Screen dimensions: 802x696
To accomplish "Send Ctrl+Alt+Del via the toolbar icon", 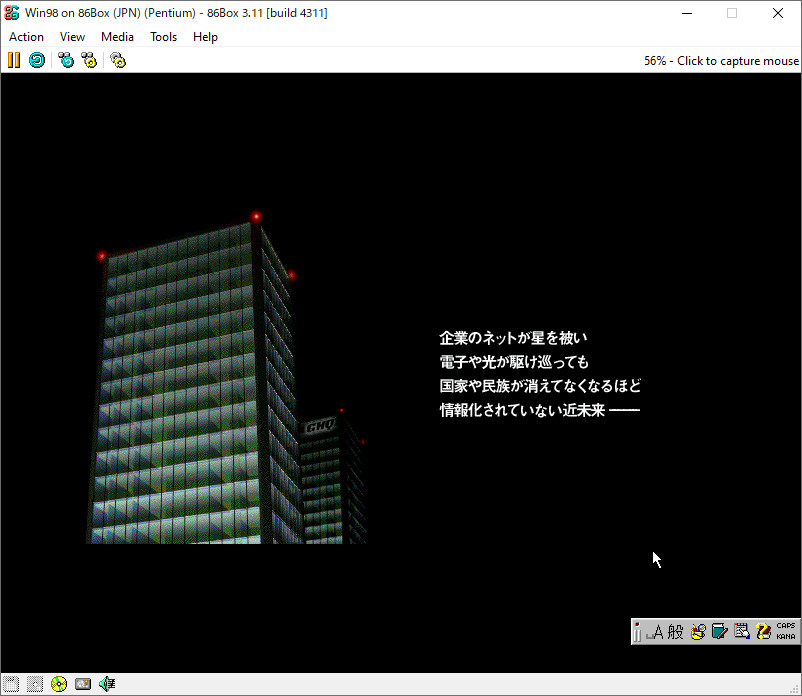I will point(65,60).
